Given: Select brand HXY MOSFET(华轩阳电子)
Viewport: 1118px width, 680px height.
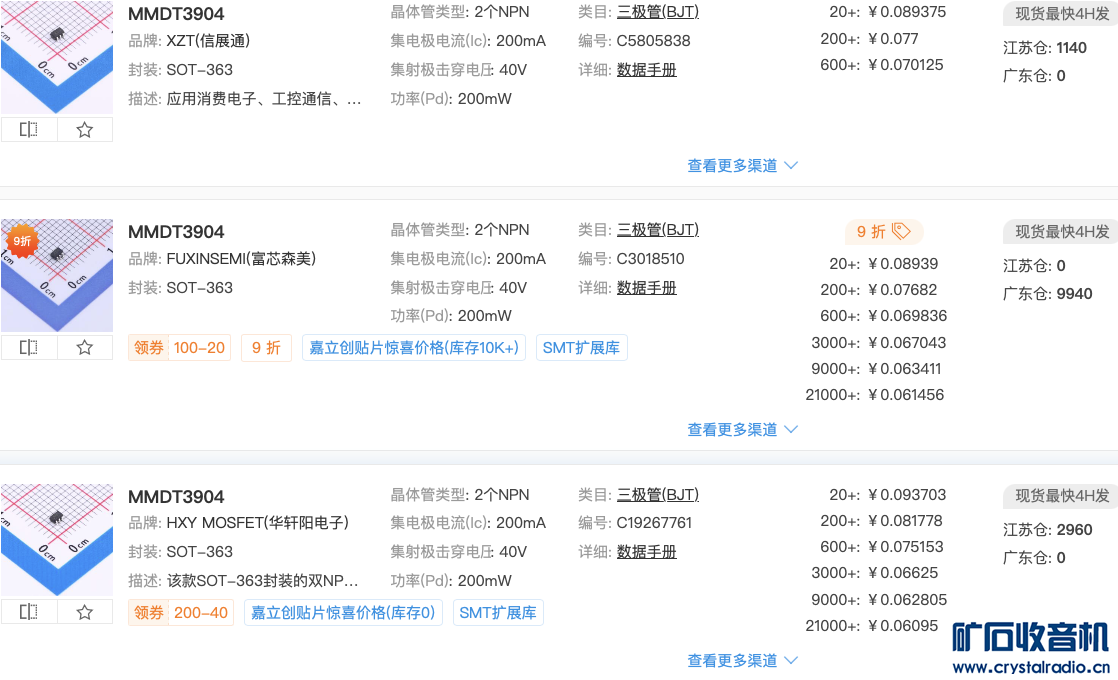Looking at the screenshot, I should click(x=258, y=523).
